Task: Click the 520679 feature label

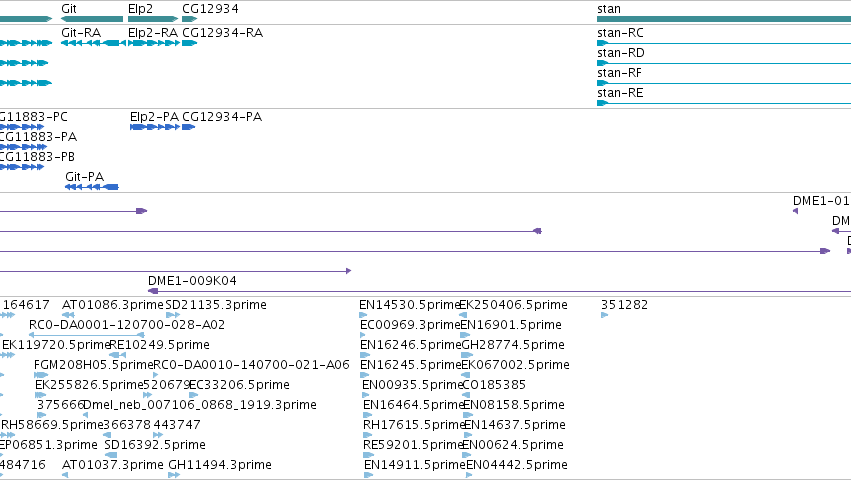Action: 166,385
